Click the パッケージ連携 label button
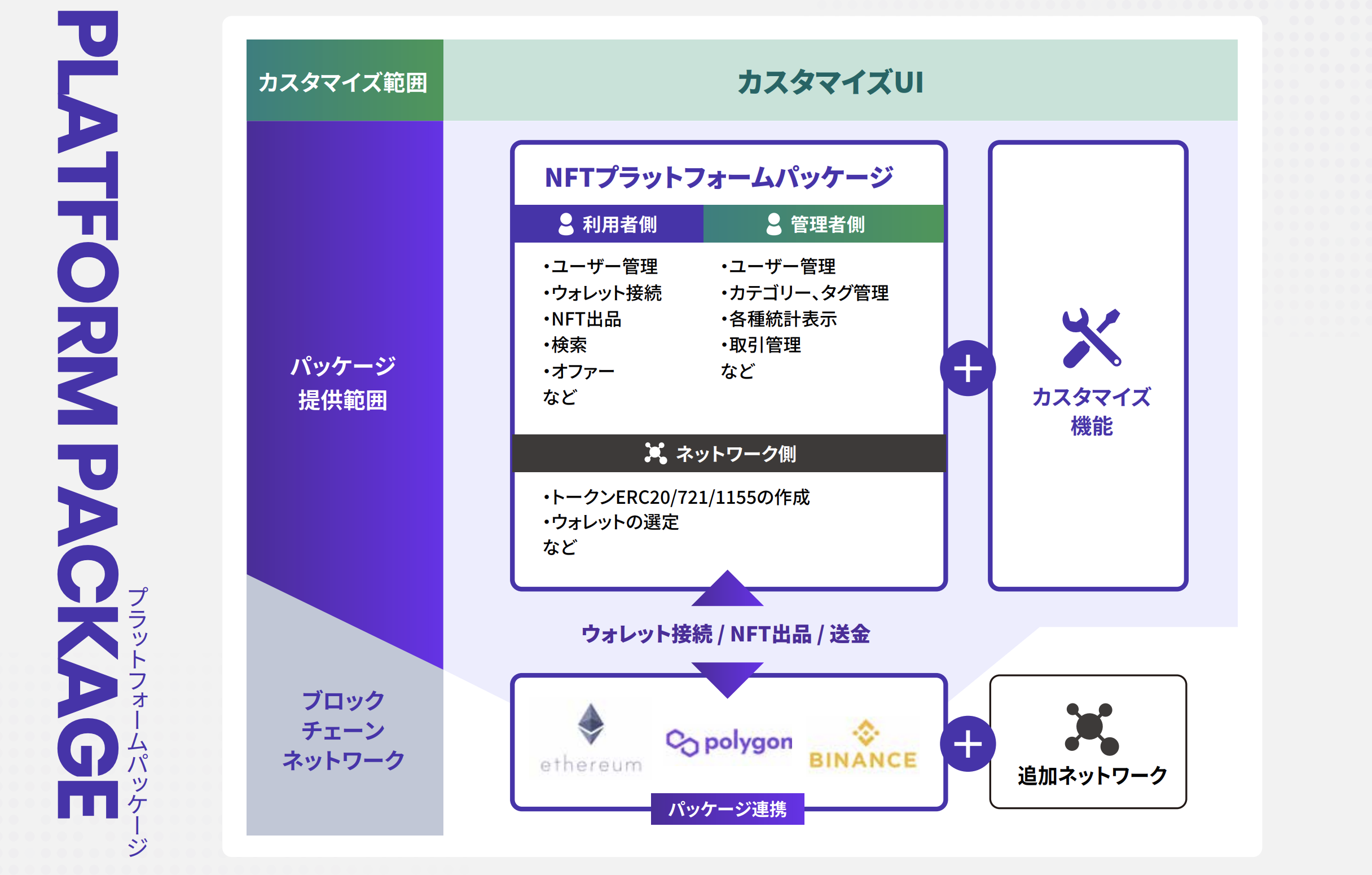The image size is (1372, 875). coord(727,809)
